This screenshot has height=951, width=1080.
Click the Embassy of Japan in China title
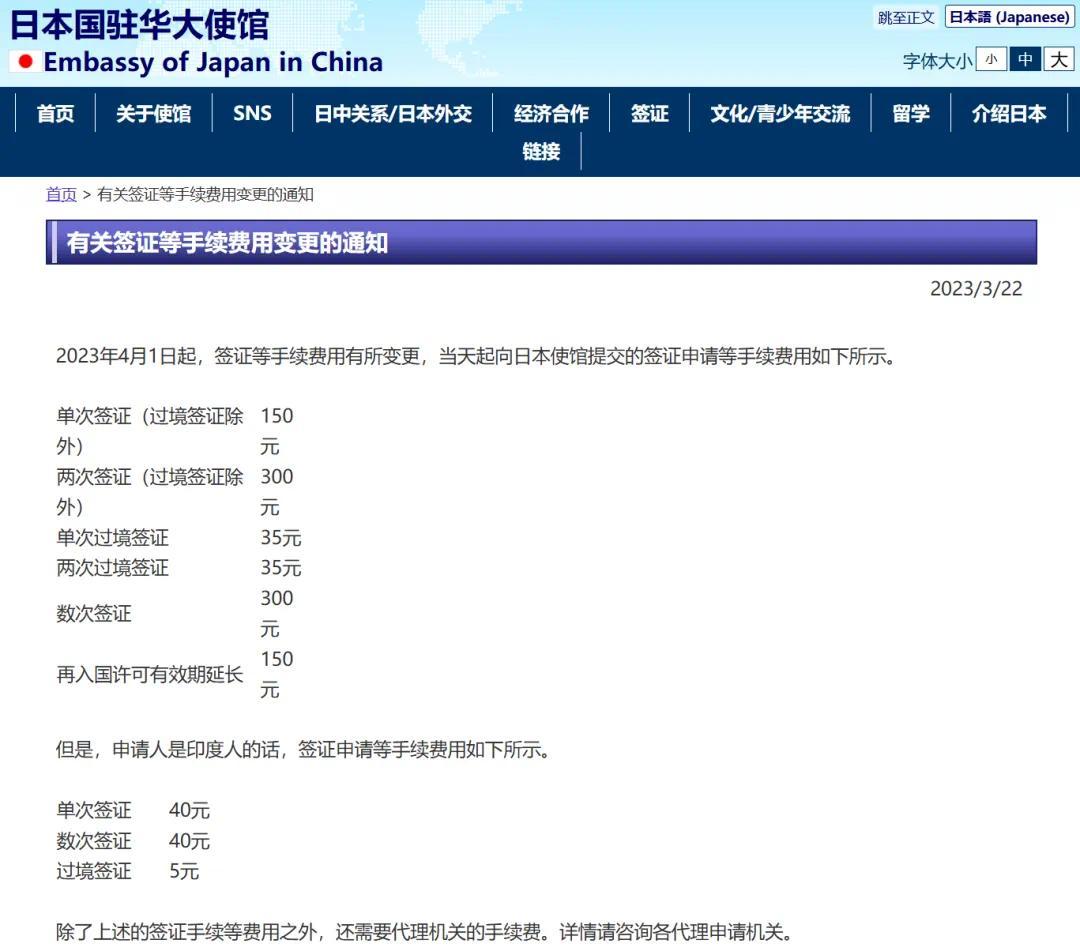point(213,62)
